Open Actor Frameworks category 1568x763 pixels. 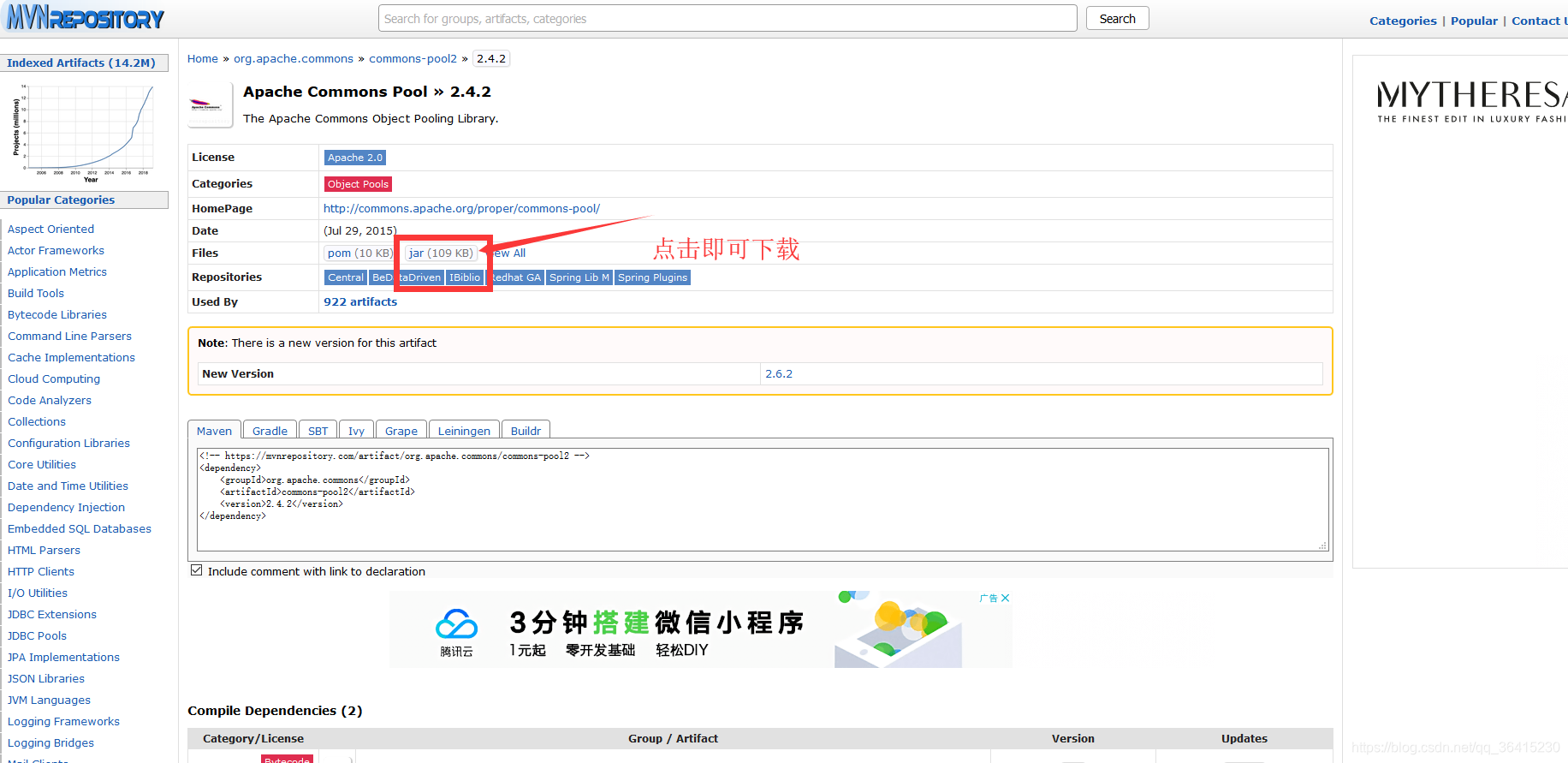[56, 250]
